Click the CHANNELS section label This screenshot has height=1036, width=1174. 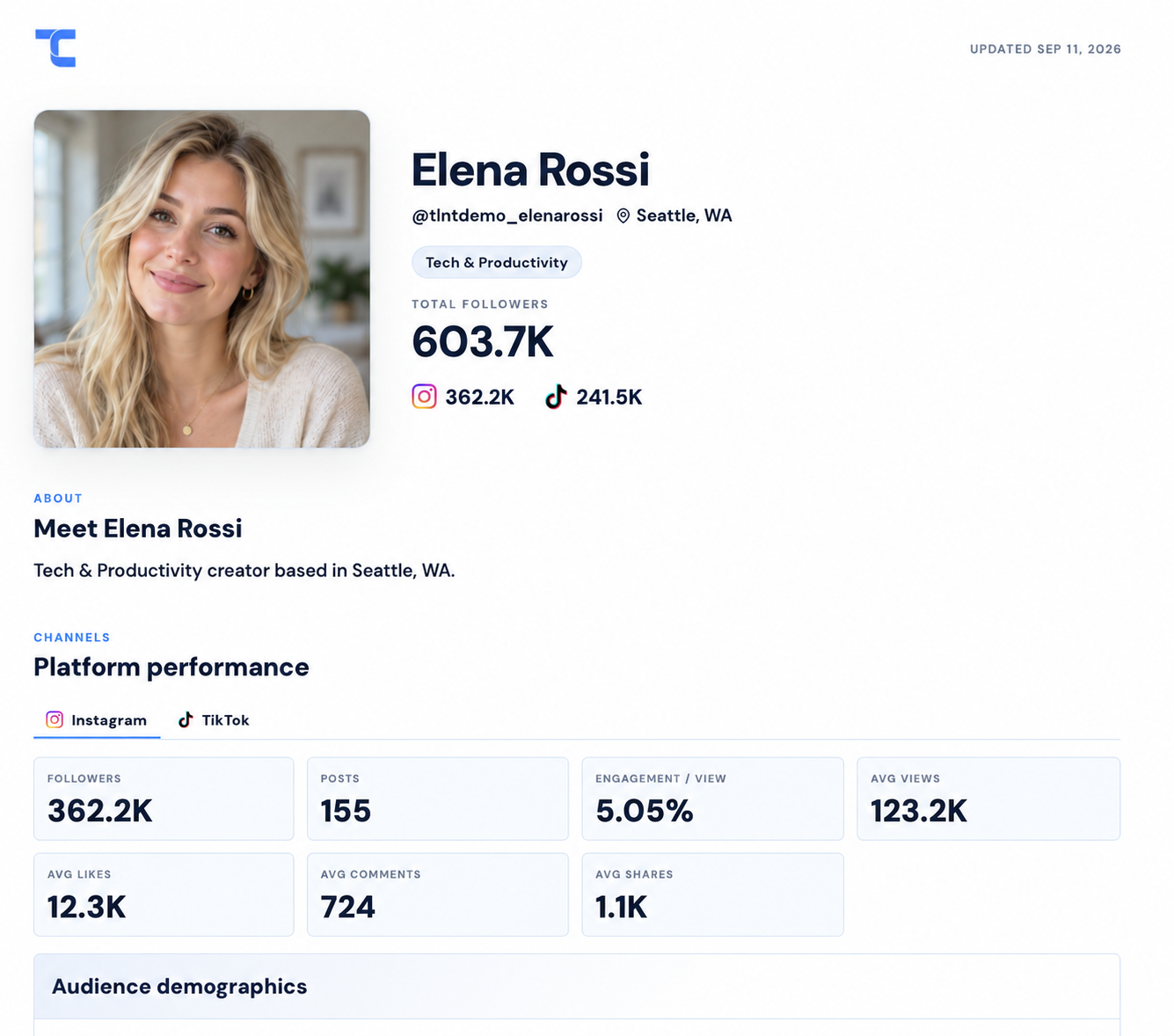coord(72,638)
